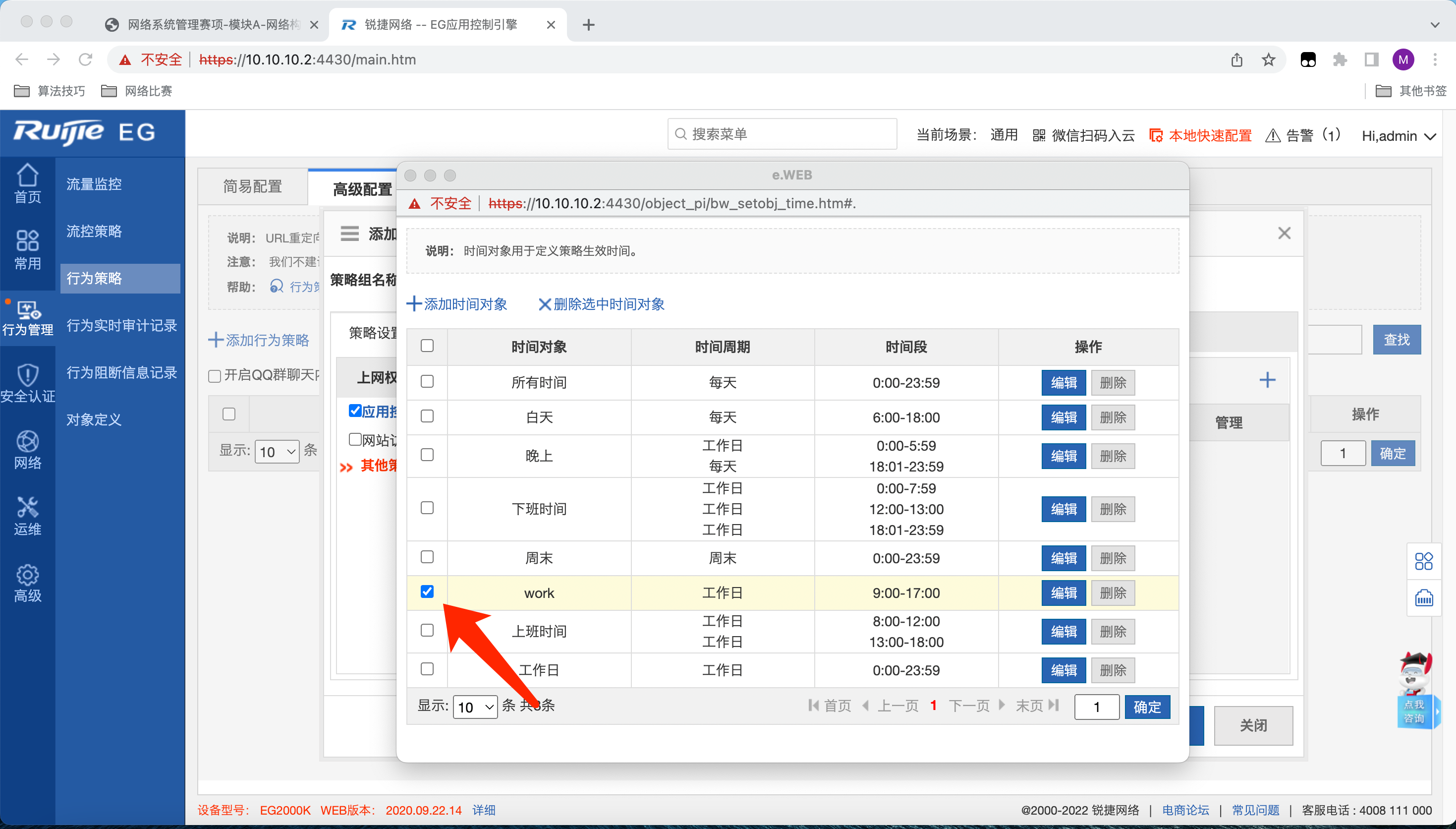
Task: Open the 高级 gear sidebar section
Action: tap(27, 583)
